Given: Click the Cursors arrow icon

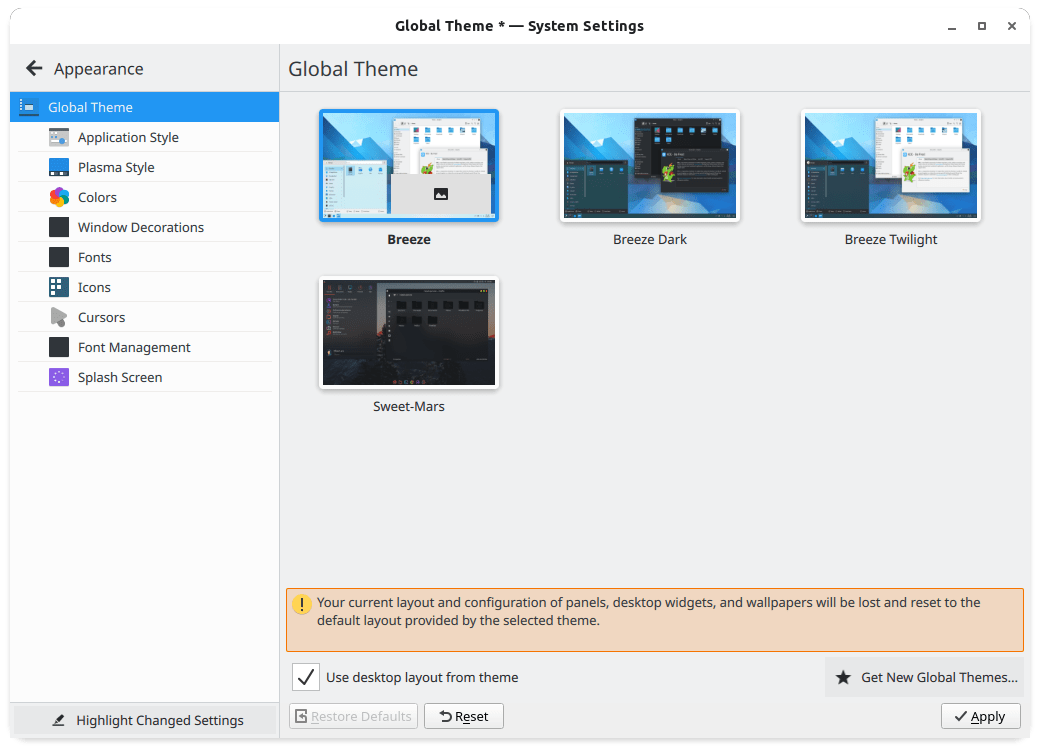Looking at the screenshot, I should pyautogui.click(x=57, y=317).
